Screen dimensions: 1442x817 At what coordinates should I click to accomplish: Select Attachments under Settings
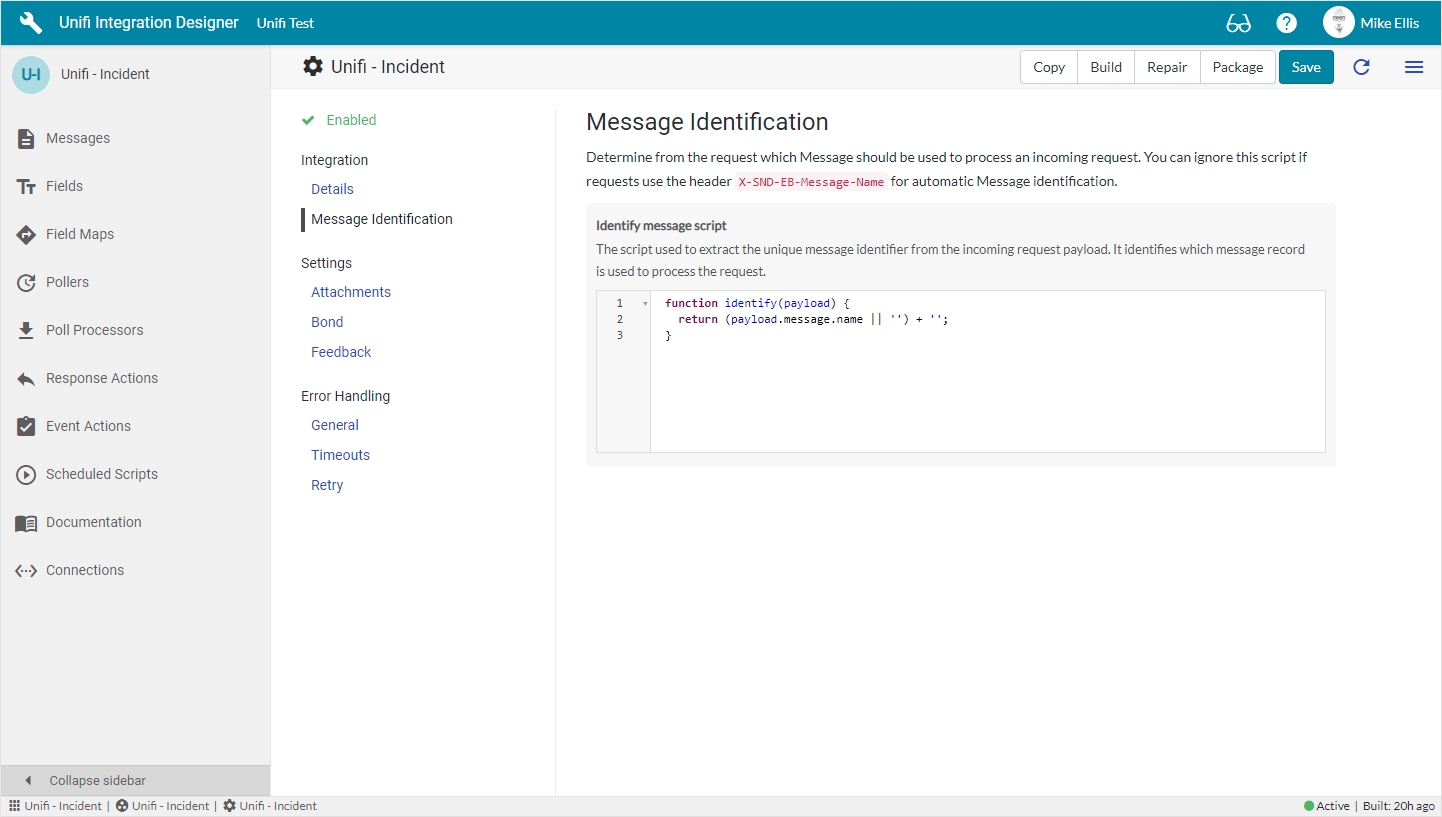[x=351, y=292]
